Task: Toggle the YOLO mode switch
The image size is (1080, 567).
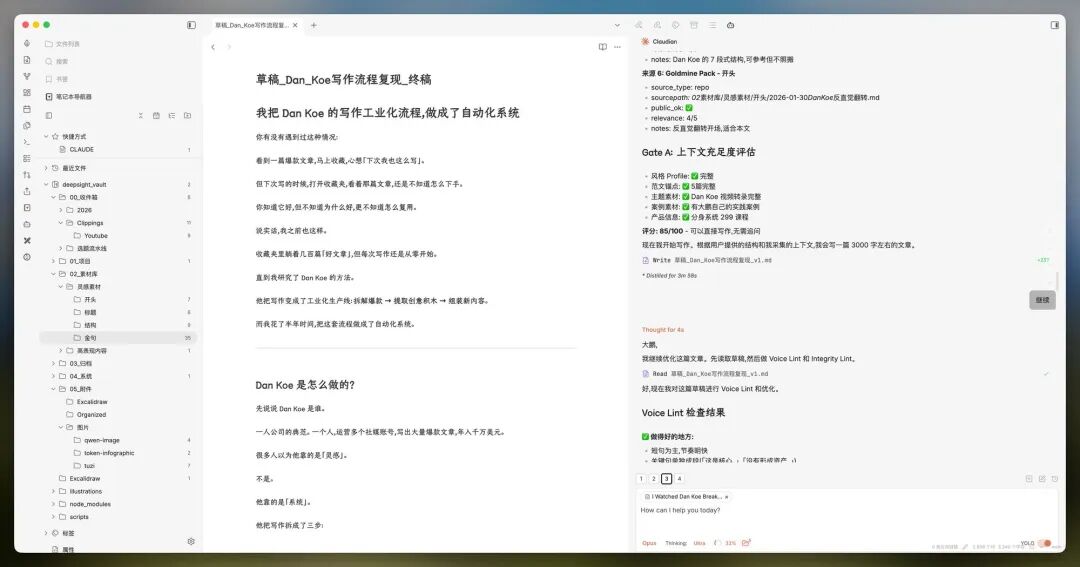Action: (1044, 544)
